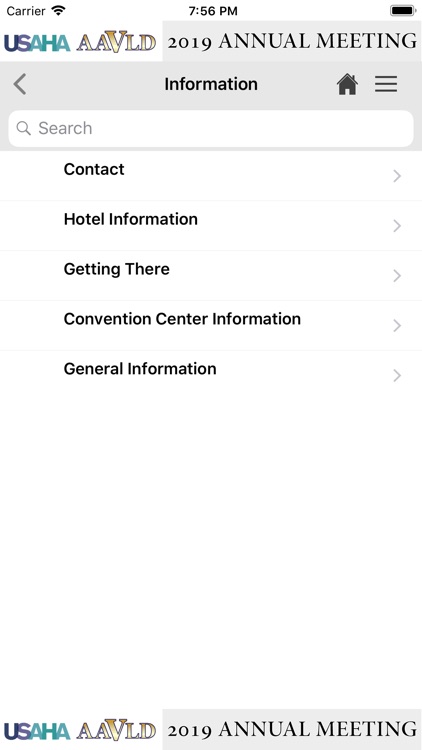Select the Contact menu item
The width and height of the screenshot is (422, 750).
tap(211, 176)
